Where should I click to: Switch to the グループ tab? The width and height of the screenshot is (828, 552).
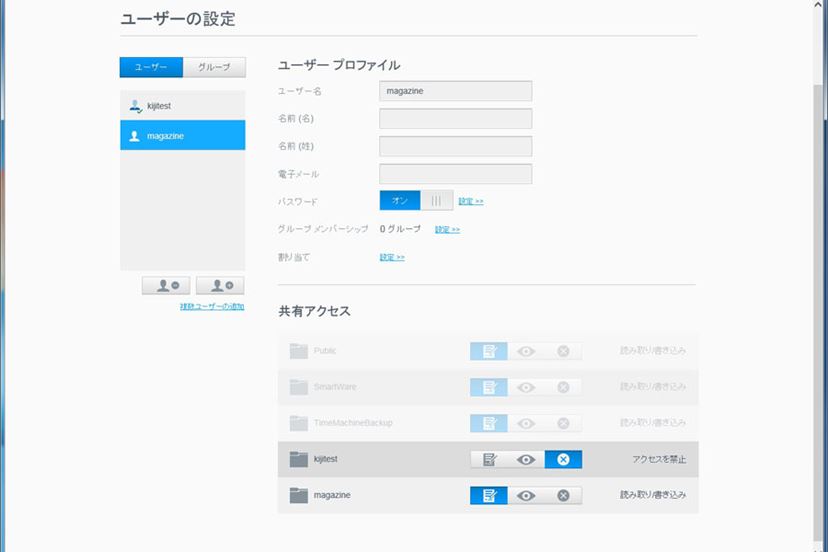click(214, 67)
